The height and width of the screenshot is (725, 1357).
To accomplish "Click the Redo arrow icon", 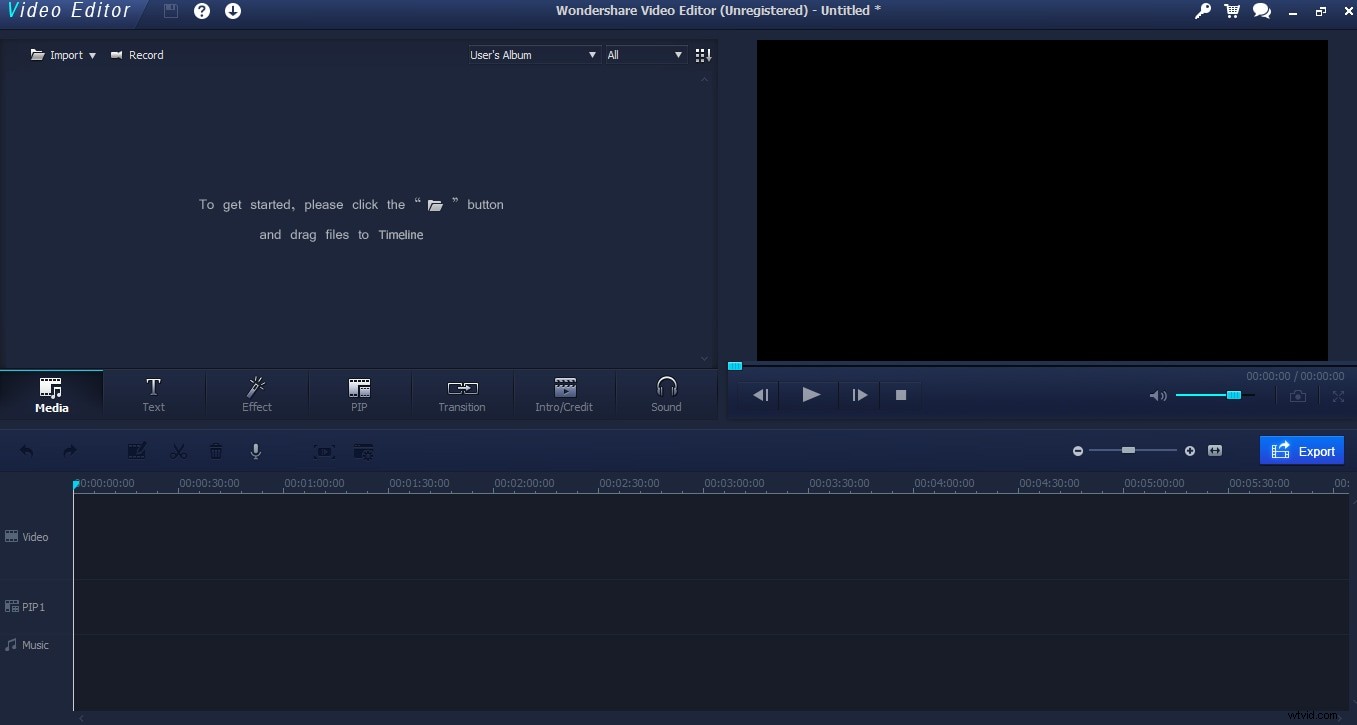I will pos(68,451).
